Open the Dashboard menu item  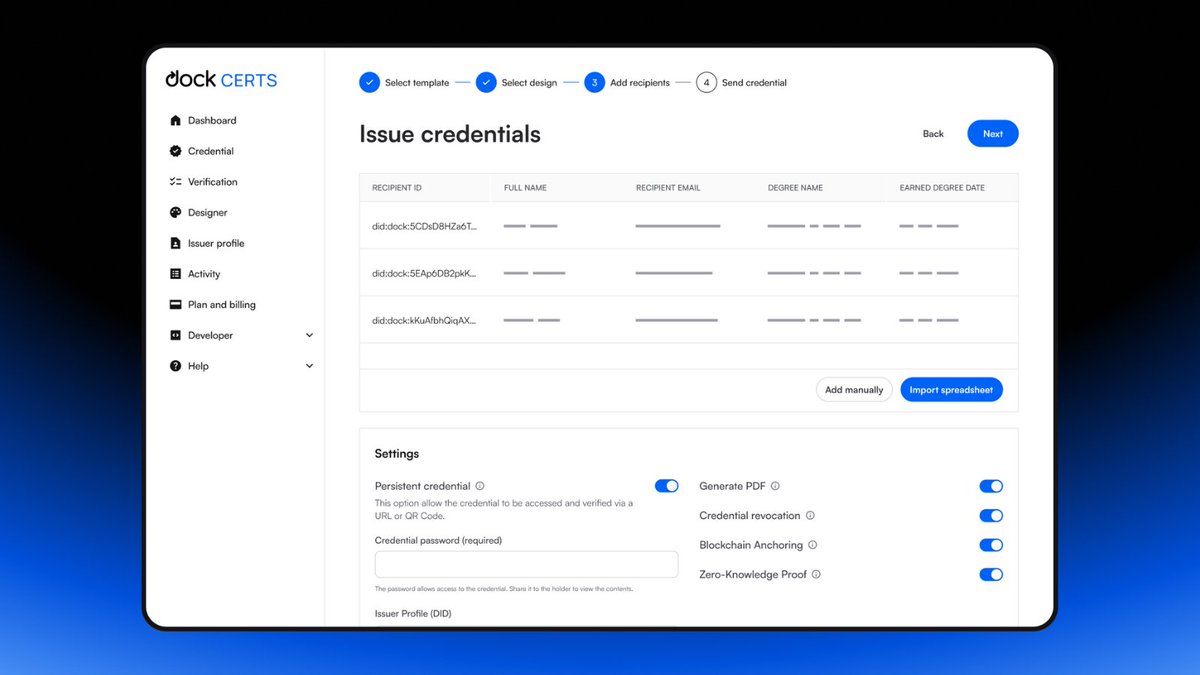point(212,120)
